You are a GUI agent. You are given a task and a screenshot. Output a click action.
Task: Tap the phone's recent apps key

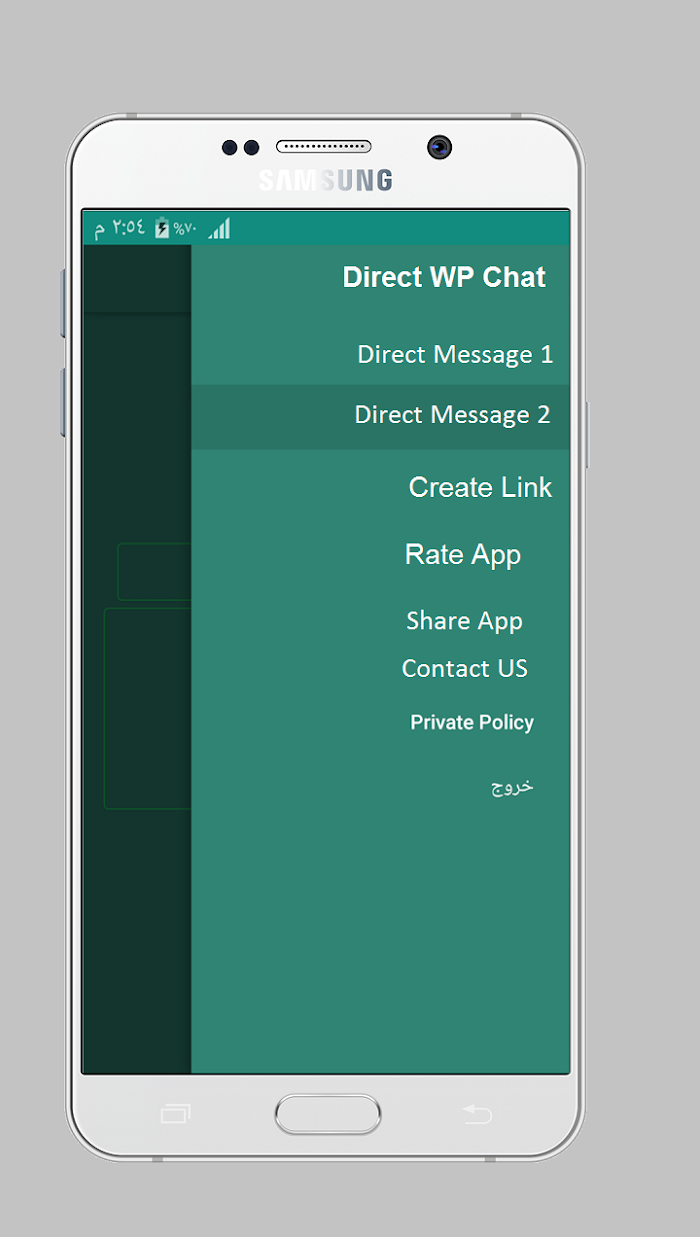point(175,1113)
